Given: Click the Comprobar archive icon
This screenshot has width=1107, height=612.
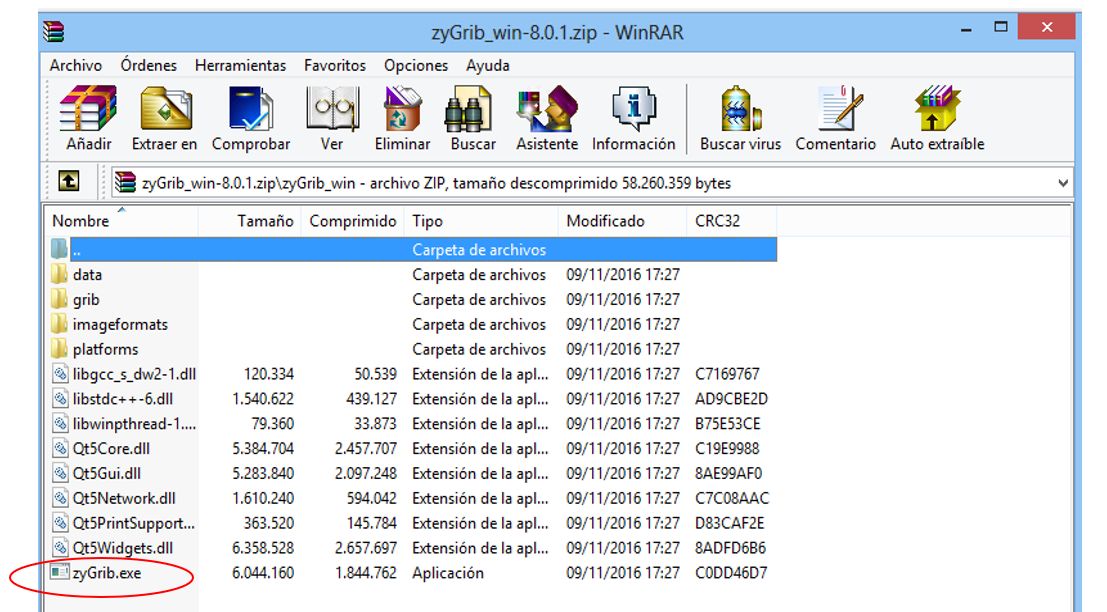Looking at the screenshot, I should (x=250, y=109).
